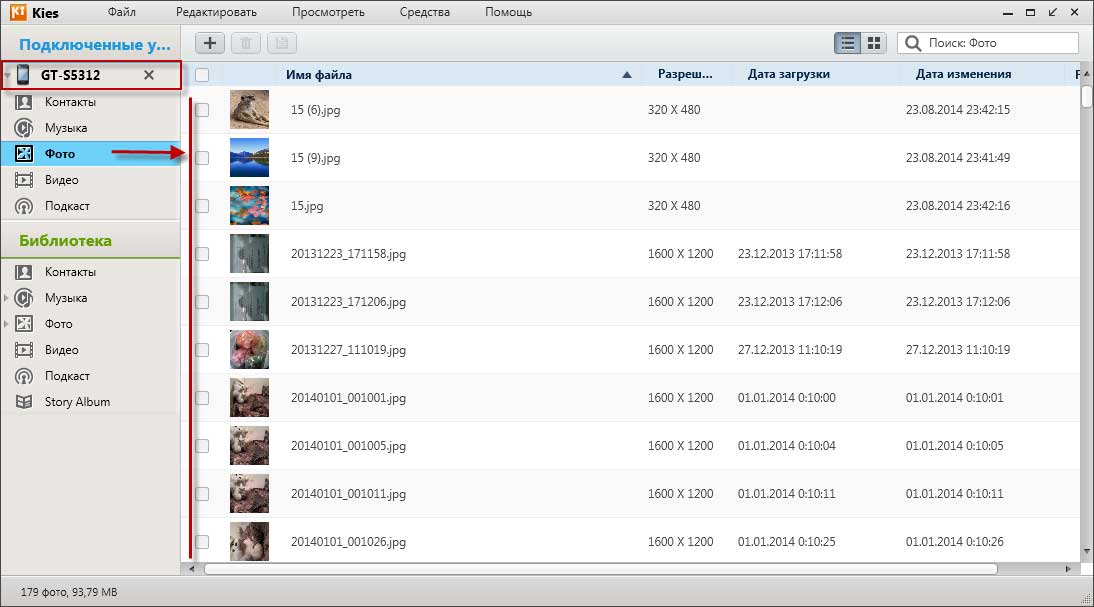Viewport: 1094px width, 607px height.
Task: Click the add file plus button
Action: point(209,43)
